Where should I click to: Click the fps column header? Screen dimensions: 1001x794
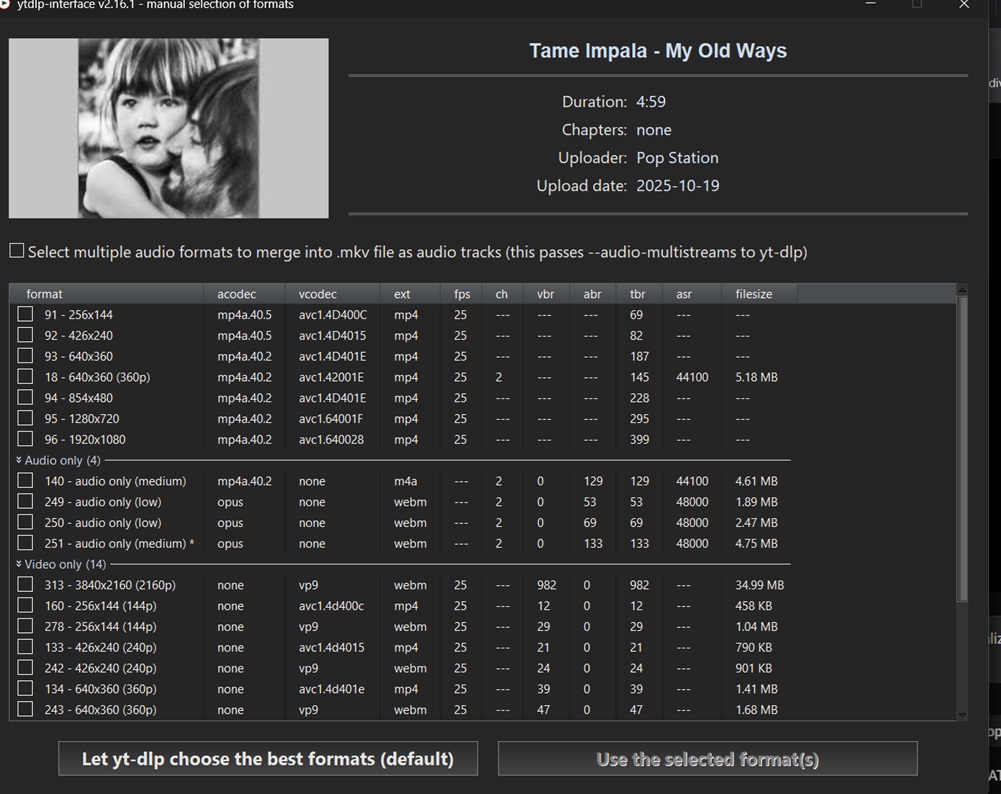462,294
